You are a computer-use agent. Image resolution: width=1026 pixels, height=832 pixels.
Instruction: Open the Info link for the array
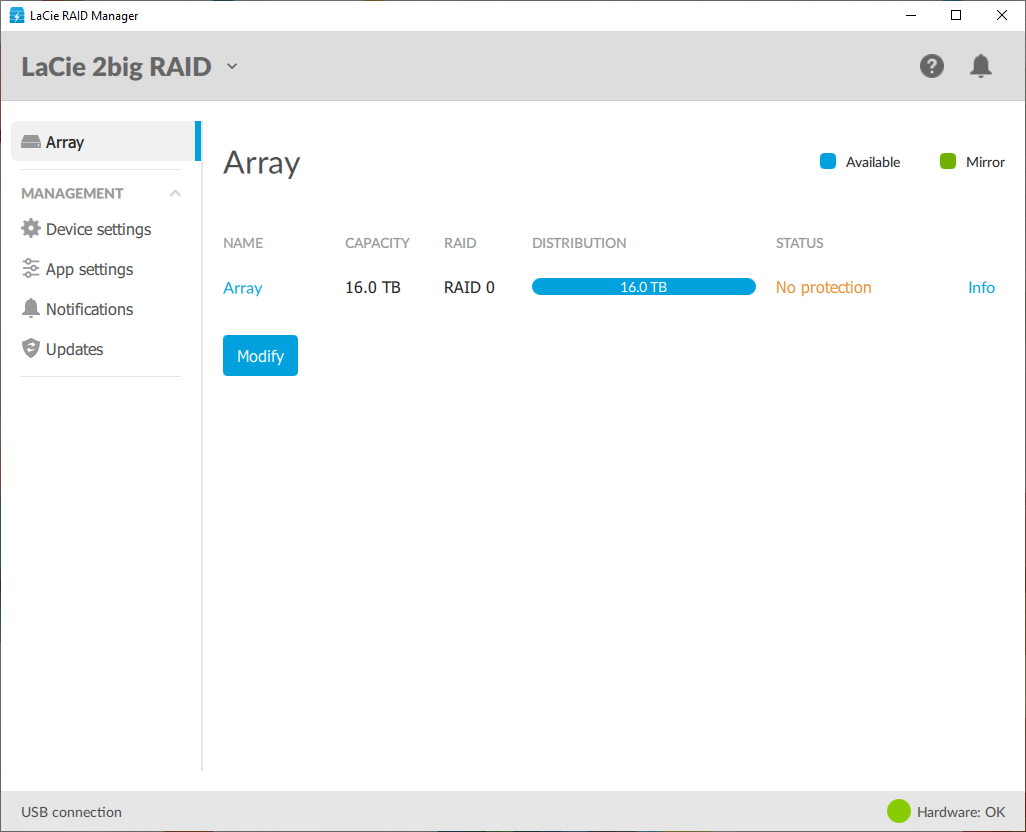click(981, 287)
